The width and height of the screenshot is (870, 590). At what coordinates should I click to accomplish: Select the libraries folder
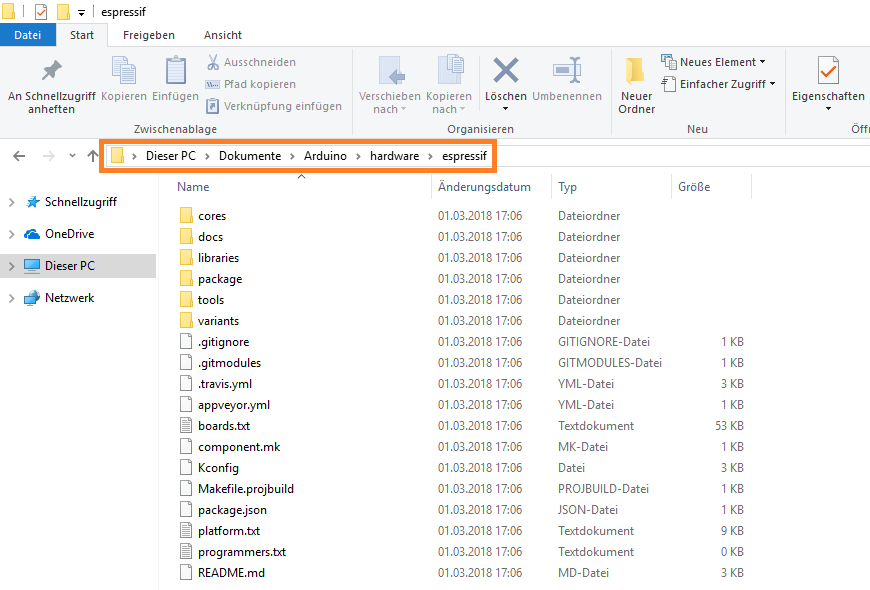tap(218, 258)
